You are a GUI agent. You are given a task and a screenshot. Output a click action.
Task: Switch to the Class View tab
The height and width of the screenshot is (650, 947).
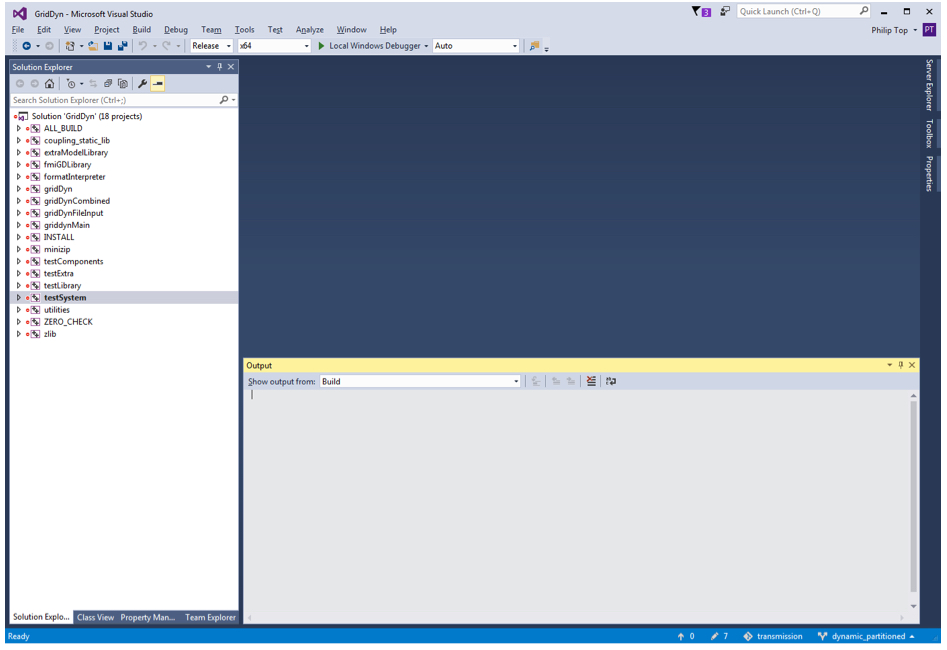point(95,617)
